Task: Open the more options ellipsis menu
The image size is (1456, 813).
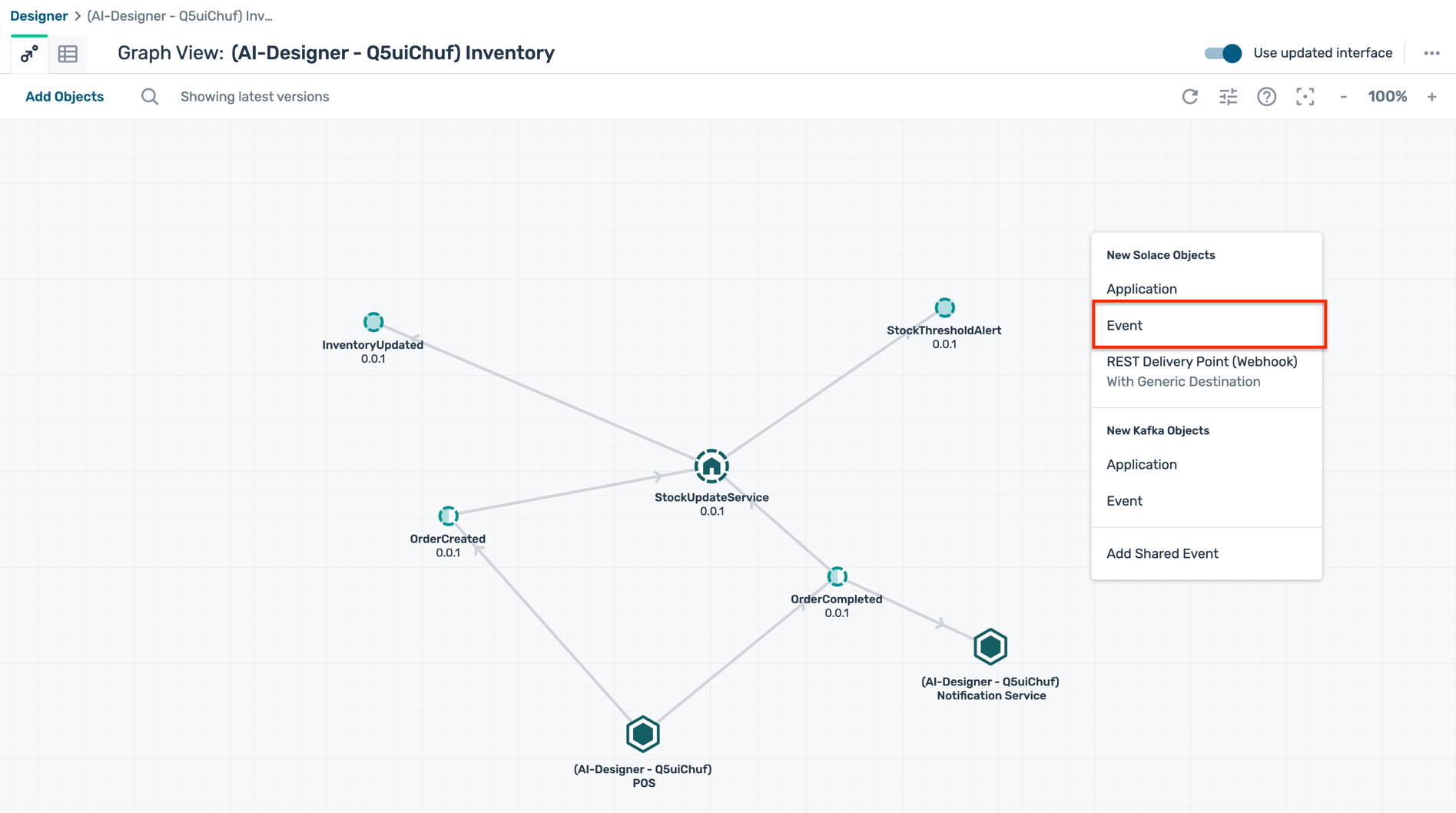Action: click(1431, 53)
